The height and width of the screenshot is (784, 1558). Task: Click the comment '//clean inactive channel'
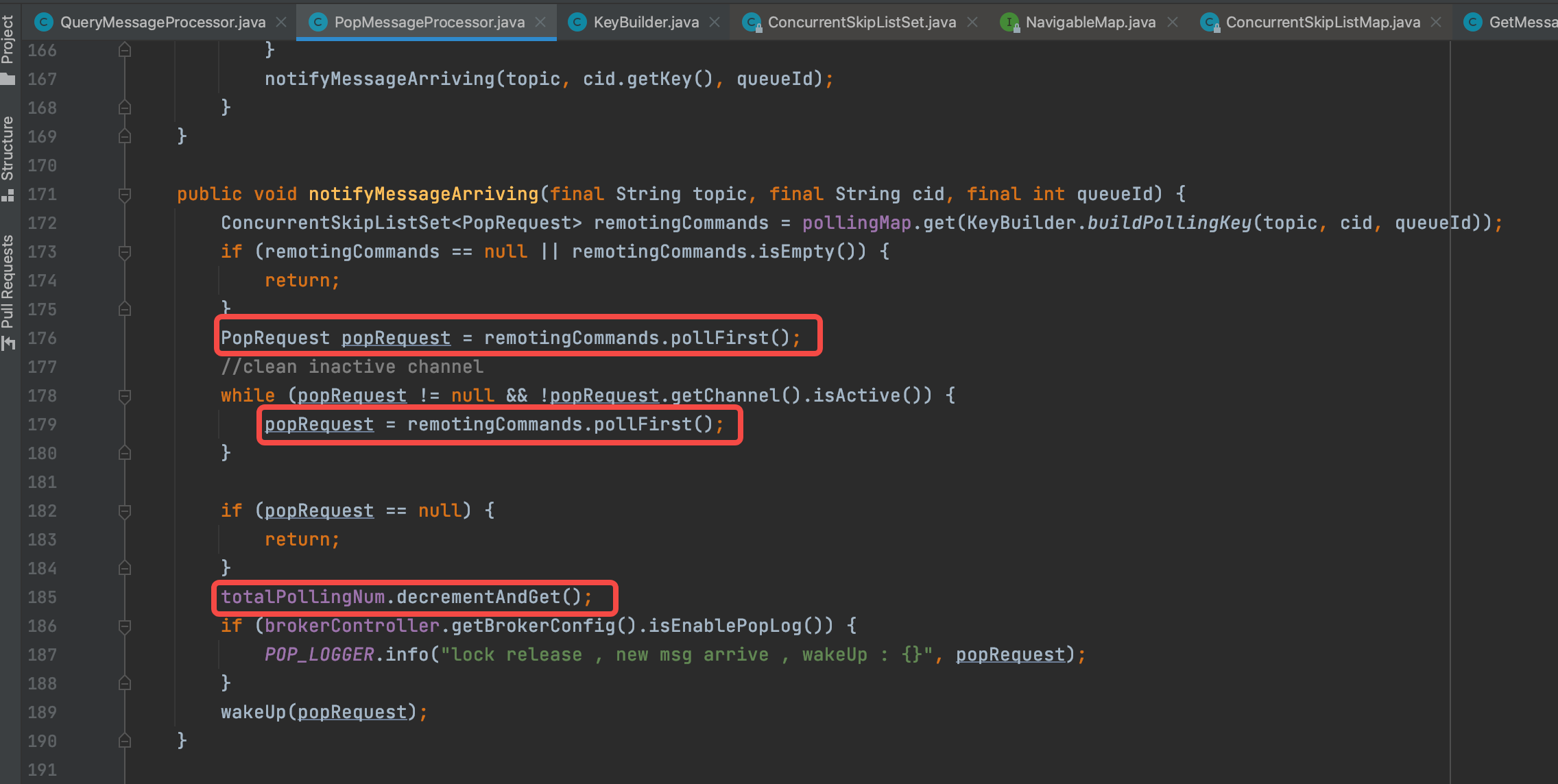click(352, 367)
